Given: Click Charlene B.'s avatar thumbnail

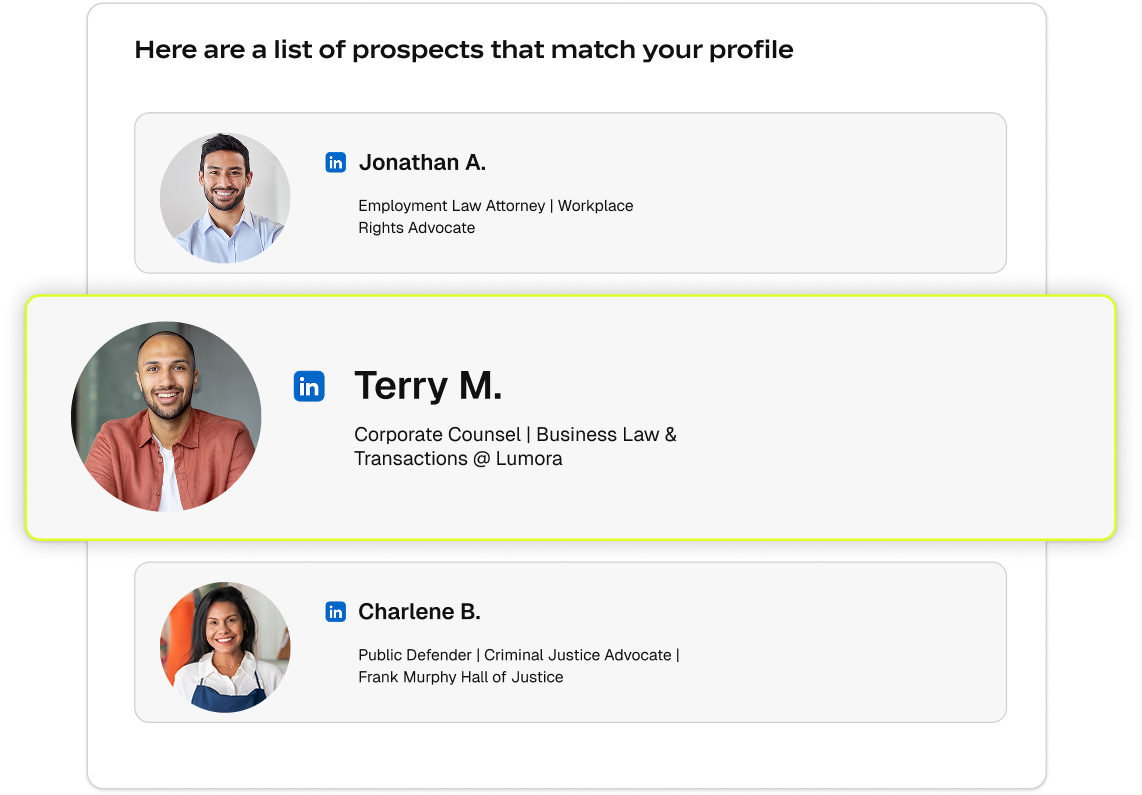Looking at the screenshot, I should pyautogui.click(x=225, y=647).
